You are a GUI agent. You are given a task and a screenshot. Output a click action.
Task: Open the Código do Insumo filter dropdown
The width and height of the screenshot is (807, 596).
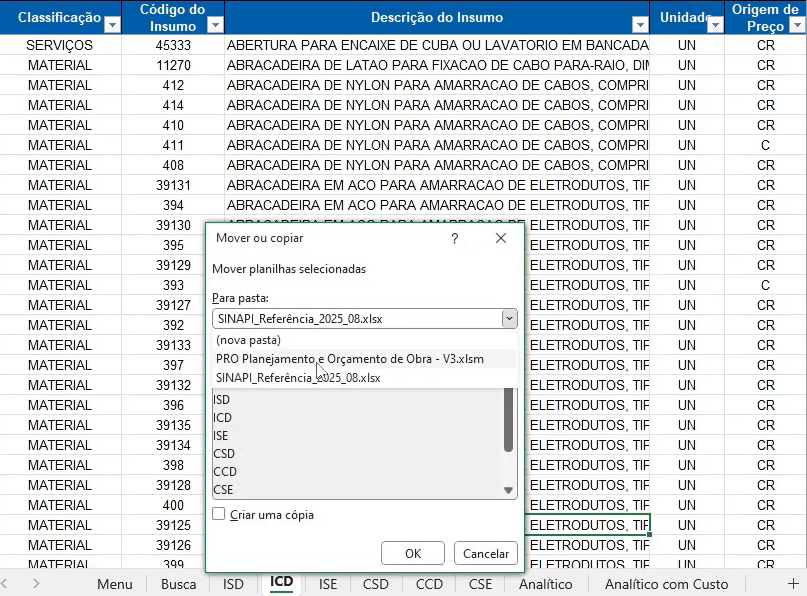214,25
